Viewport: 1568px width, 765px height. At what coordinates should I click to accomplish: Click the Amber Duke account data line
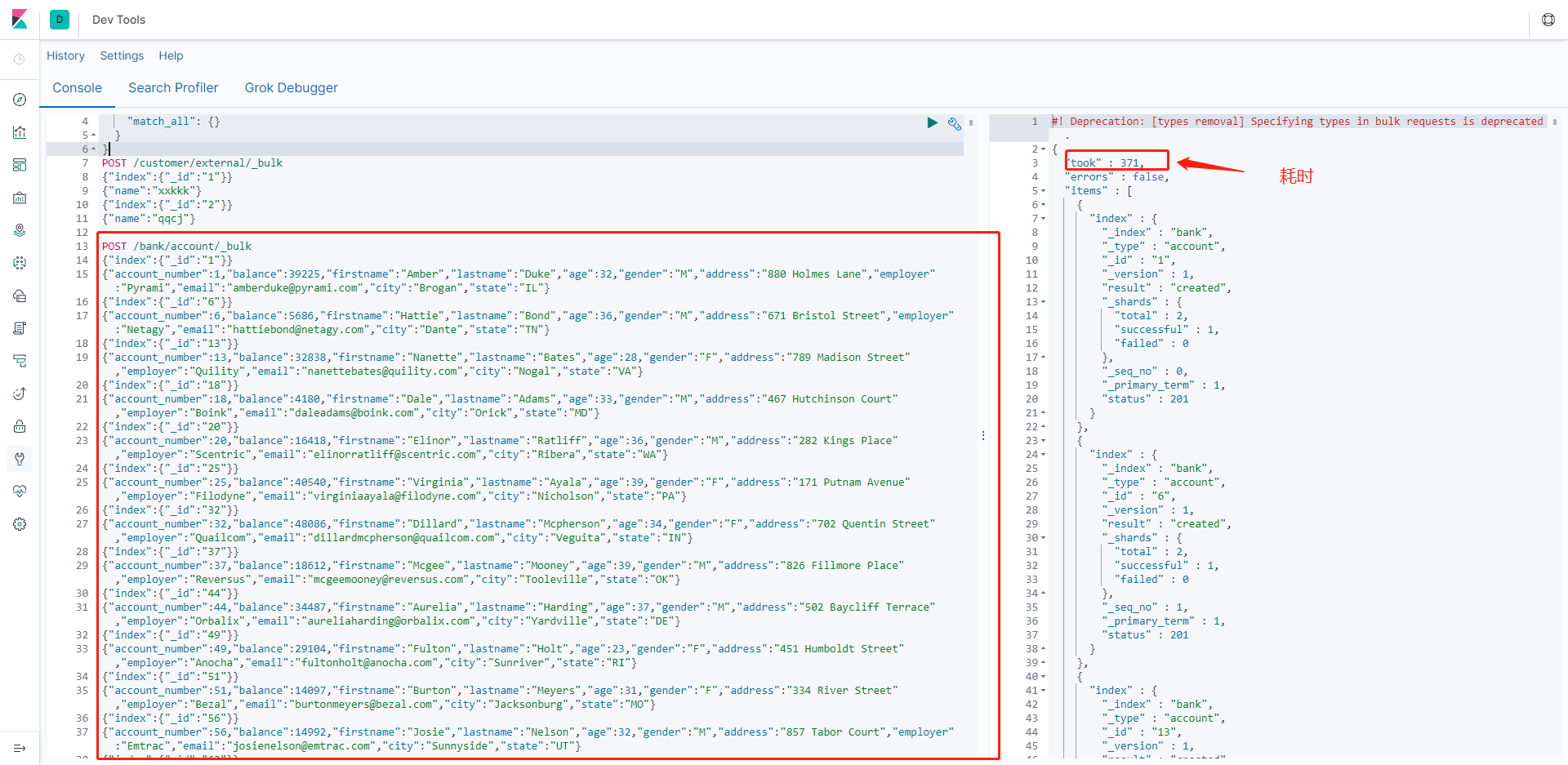click(519, 281)
